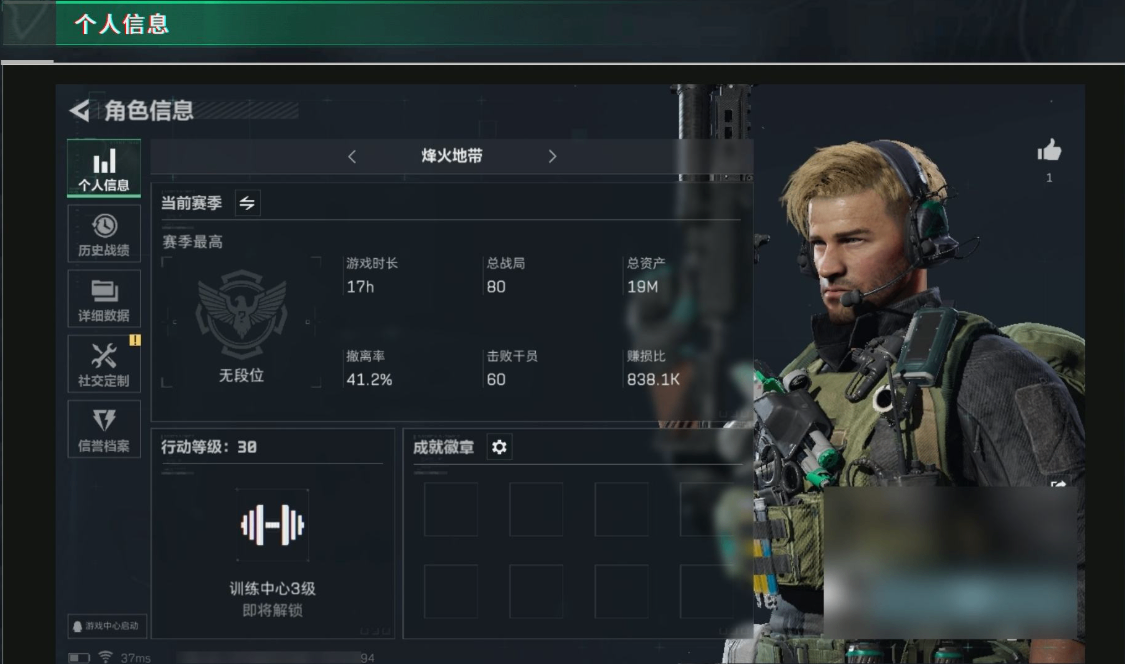Click the 烽火地带 mode title
1125x664 pixels.
pos(452,156)
